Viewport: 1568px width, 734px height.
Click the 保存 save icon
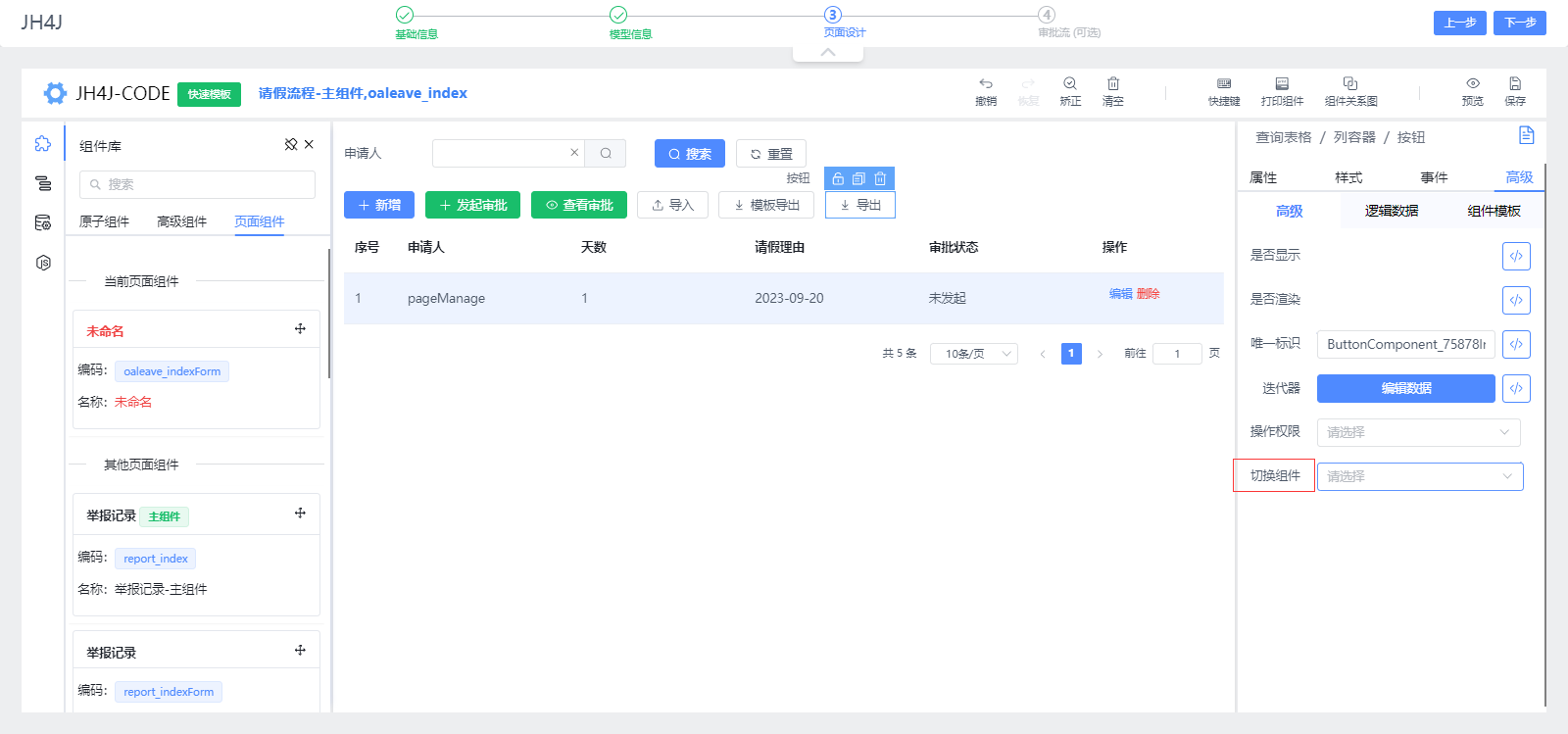click(1515, 84)
